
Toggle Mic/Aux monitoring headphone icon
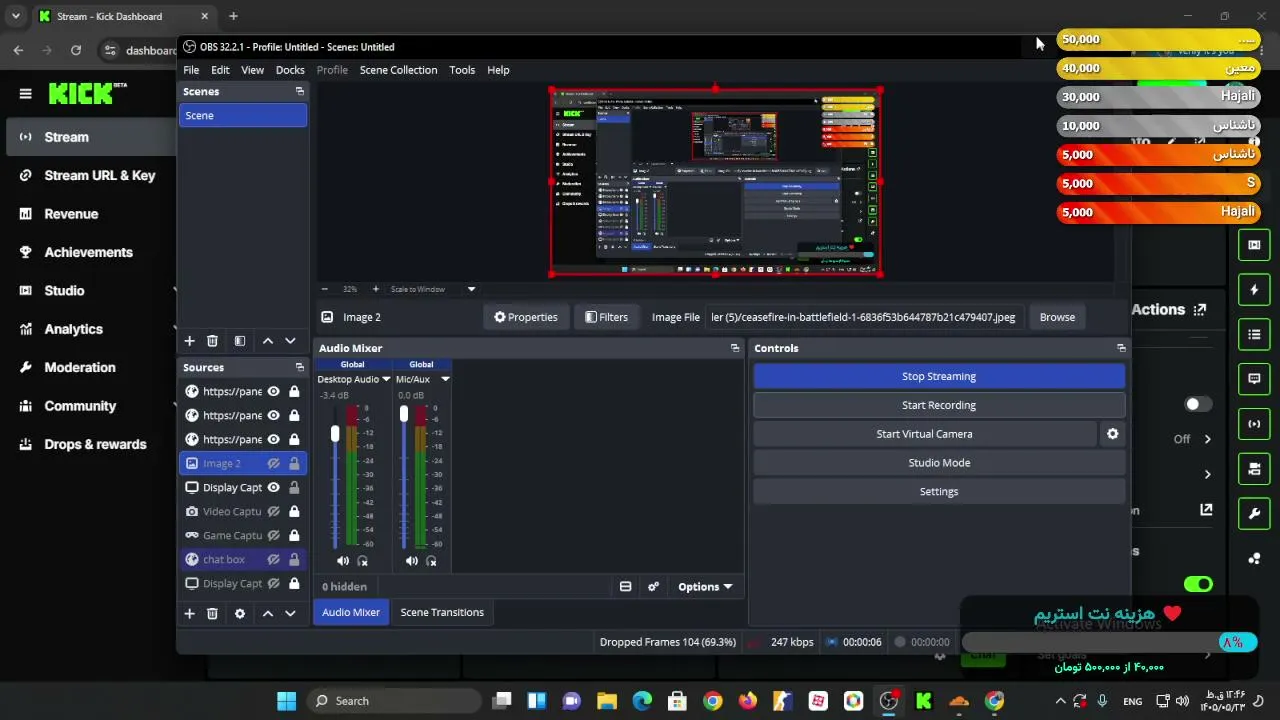(432, 561)
